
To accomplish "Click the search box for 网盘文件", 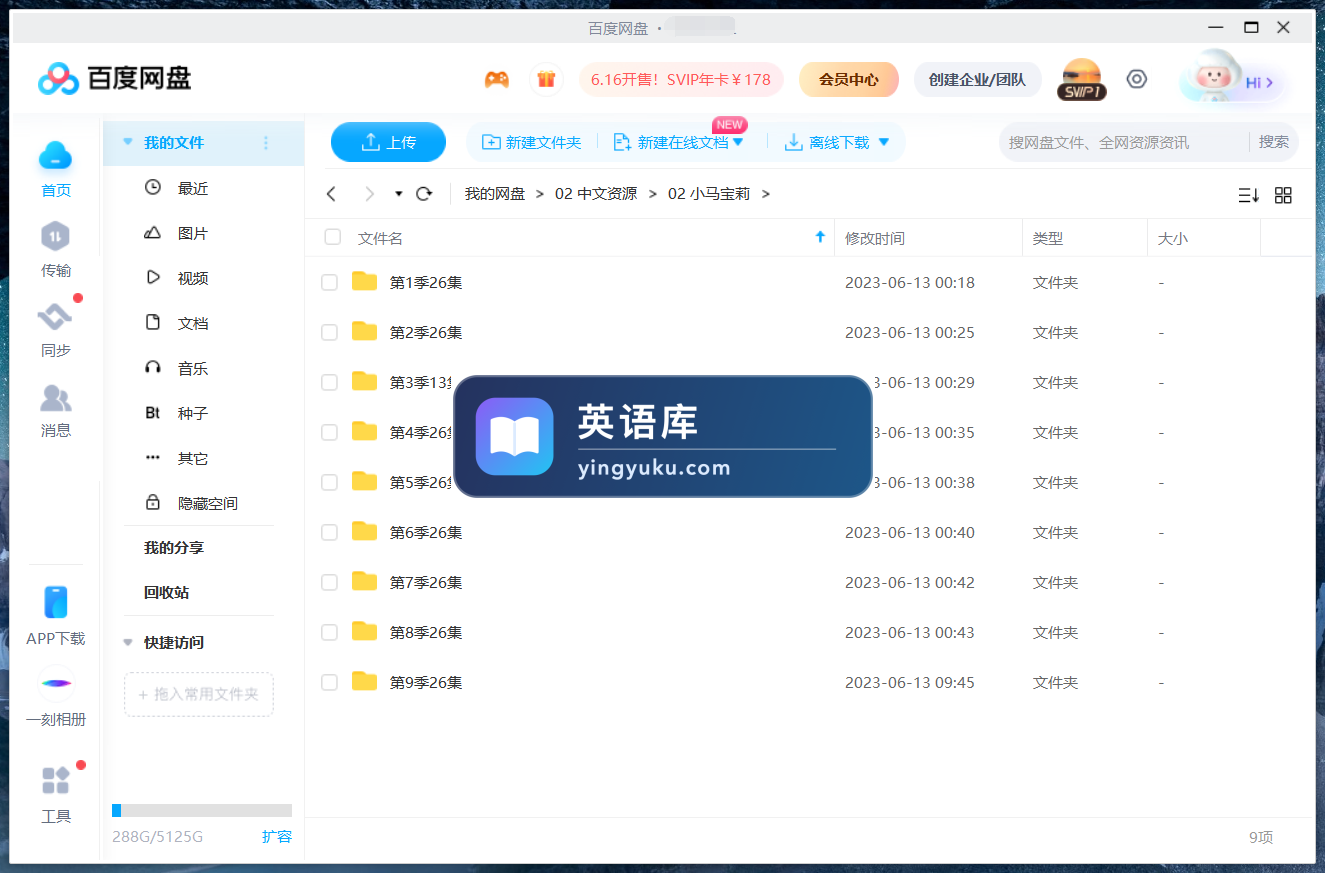I will point(1124,142).
